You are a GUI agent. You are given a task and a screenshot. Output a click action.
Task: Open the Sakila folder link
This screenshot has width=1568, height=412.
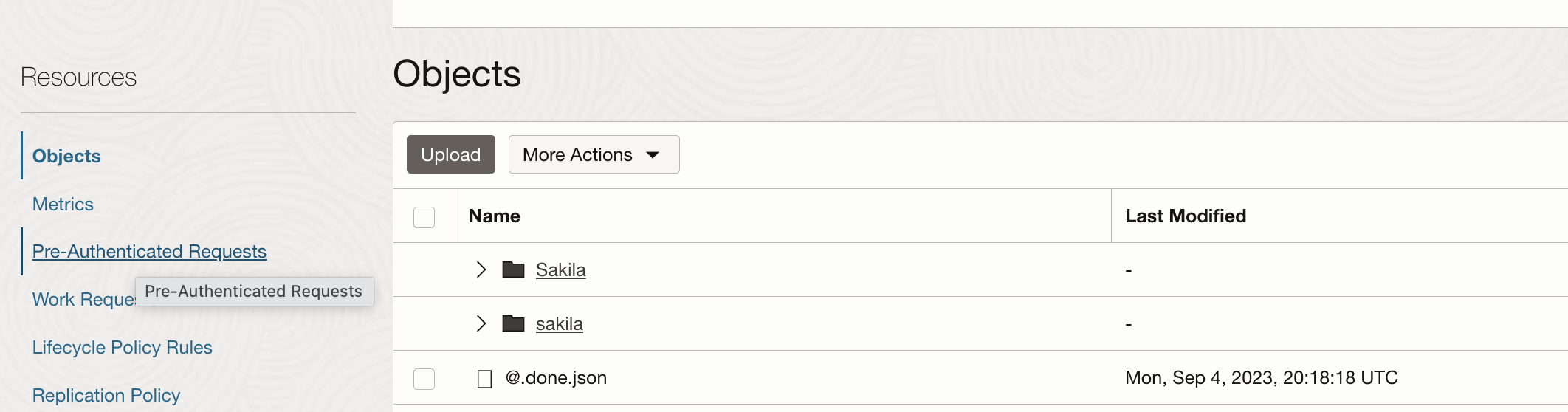click(560, 269)
